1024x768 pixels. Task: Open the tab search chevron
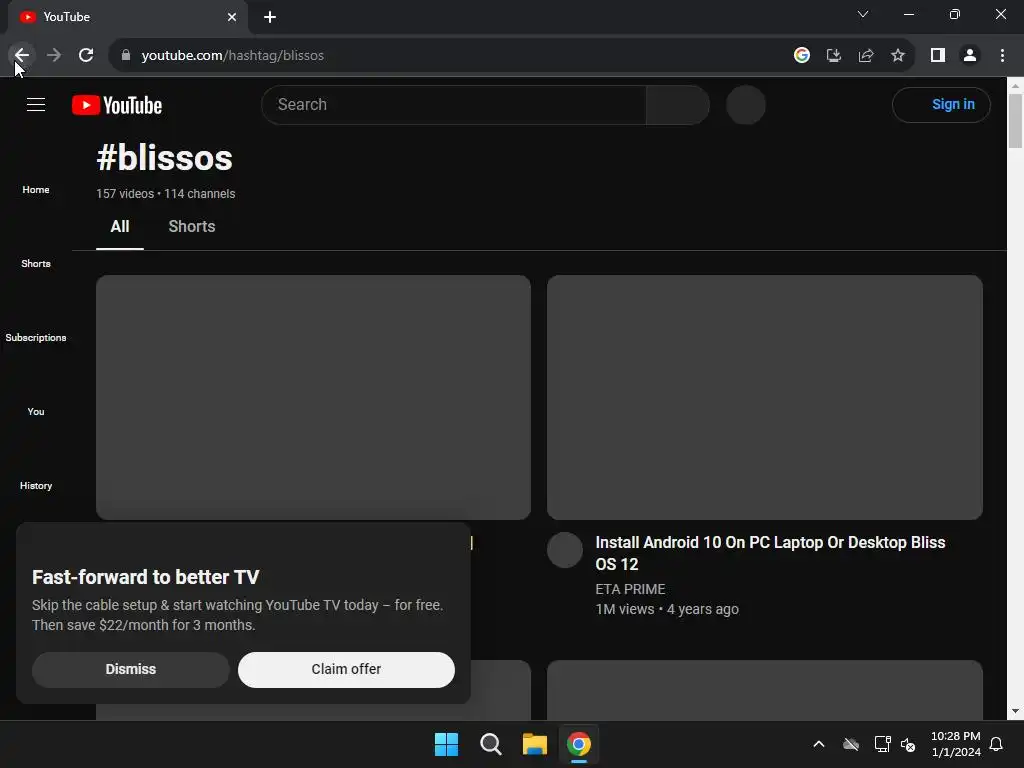(863, 14)
